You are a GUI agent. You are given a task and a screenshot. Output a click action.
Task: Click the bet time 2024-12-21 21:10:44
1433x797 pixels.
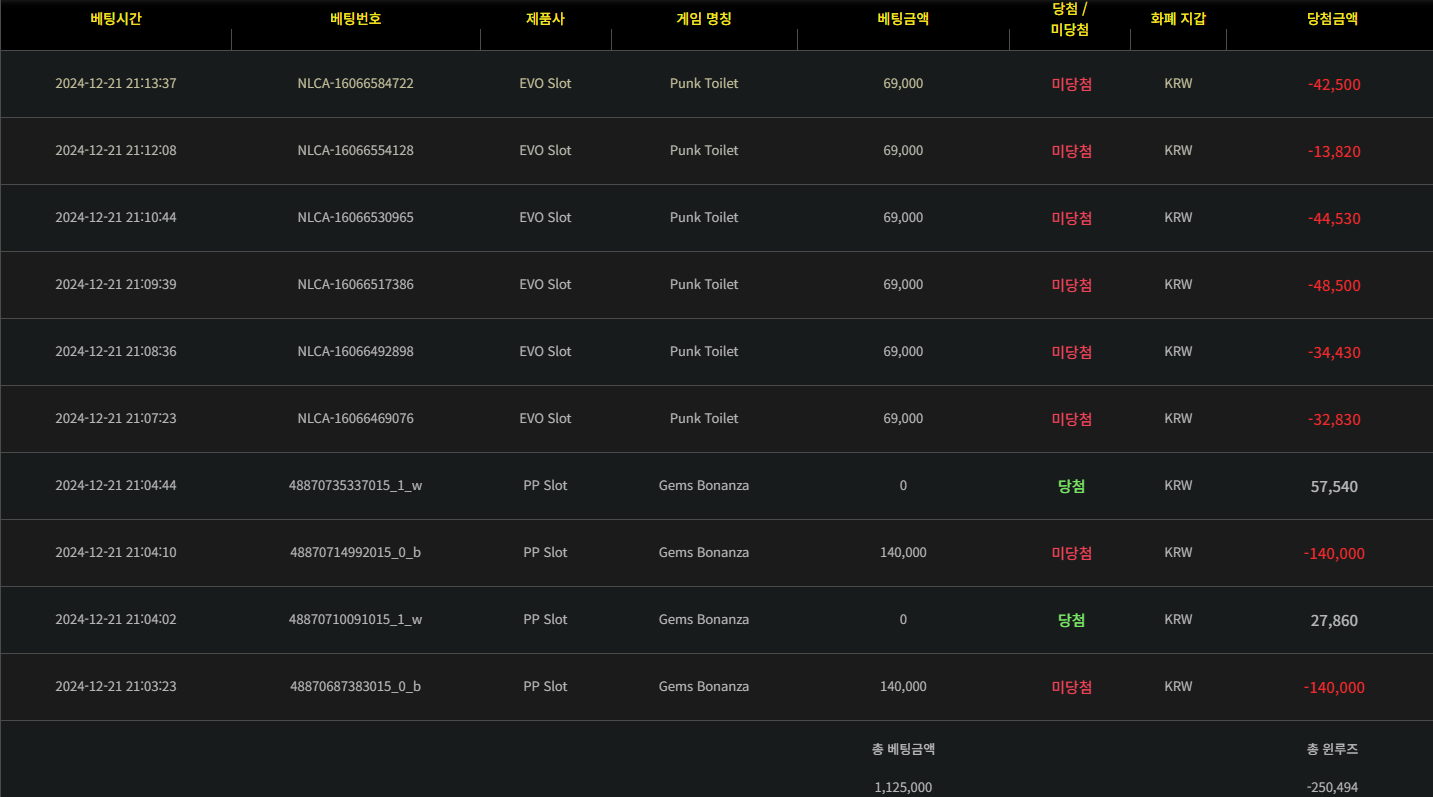[116, 218]
